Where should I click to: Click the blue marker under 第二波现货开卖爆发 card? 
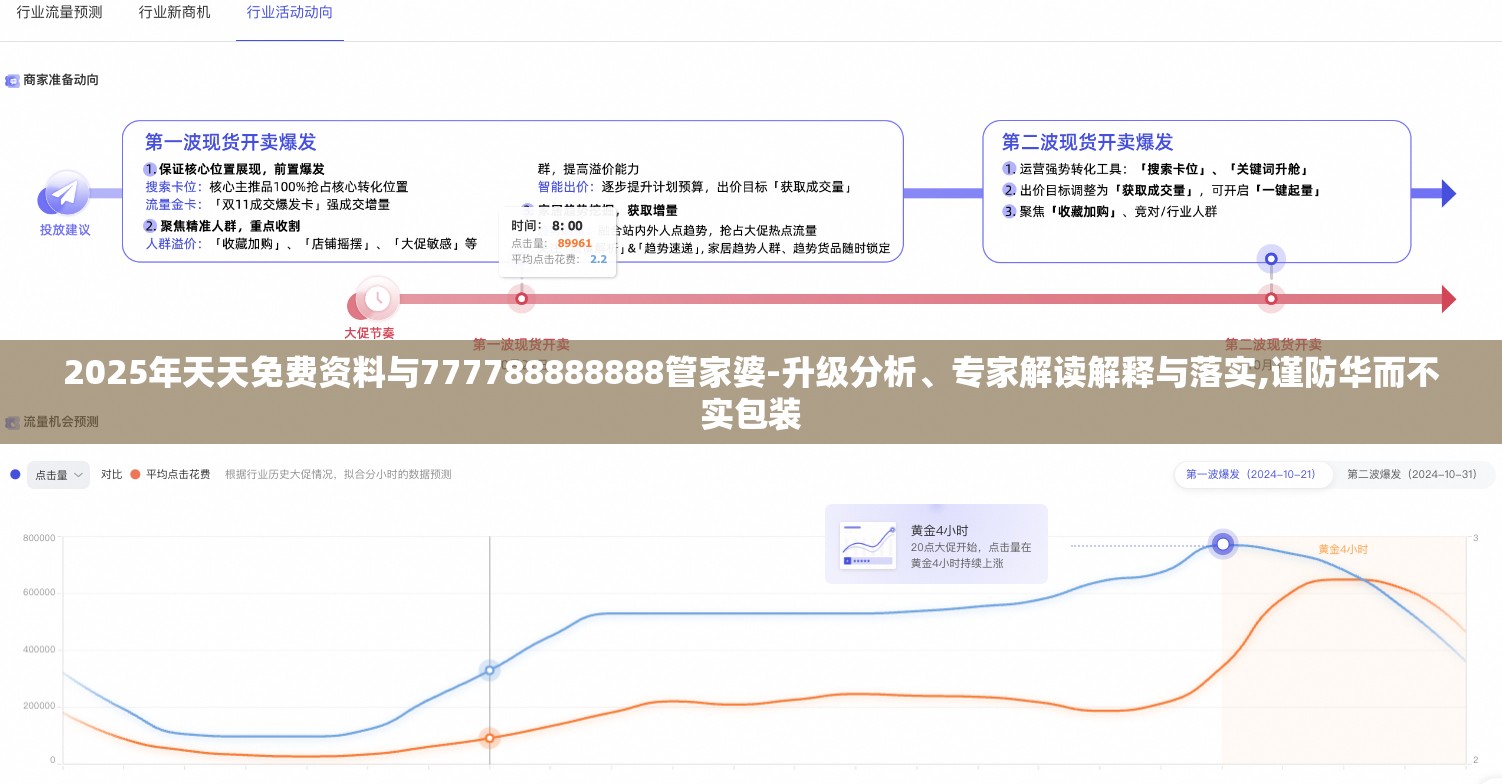pyautogui.click(x=1271, y=259)
